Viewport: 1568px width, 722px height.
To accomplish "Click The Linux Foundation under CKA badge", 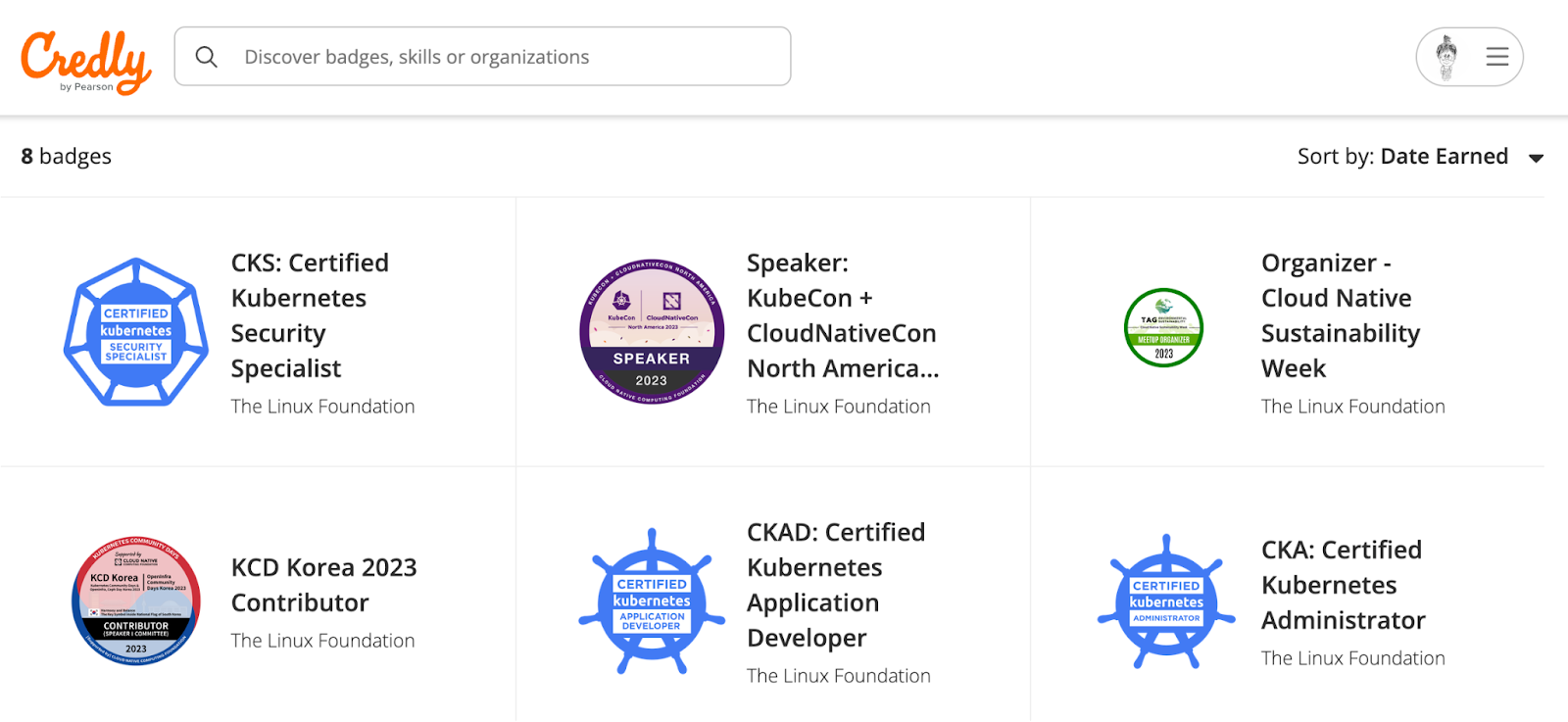I will click(x=1353, y=658).
